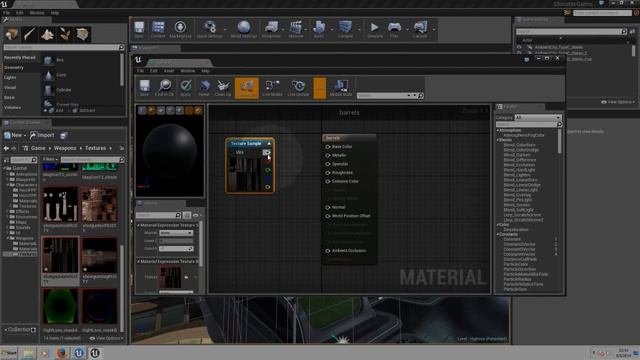Click Metallic input pin

tap(328, 155)
